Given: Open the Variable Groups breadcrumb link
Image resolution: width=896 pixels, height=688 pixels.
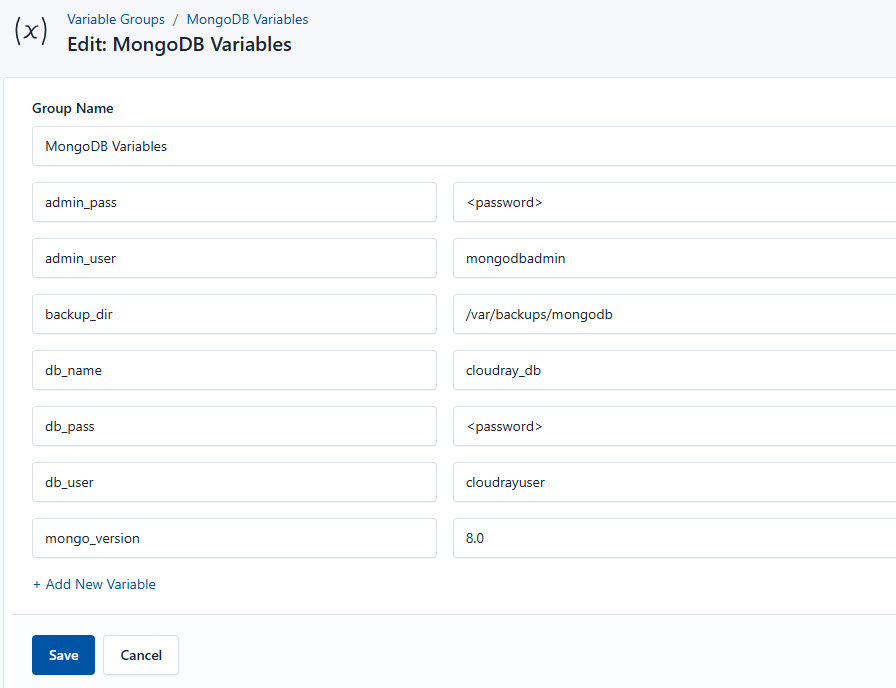Looking at the screenshot, I should point(115,19).
